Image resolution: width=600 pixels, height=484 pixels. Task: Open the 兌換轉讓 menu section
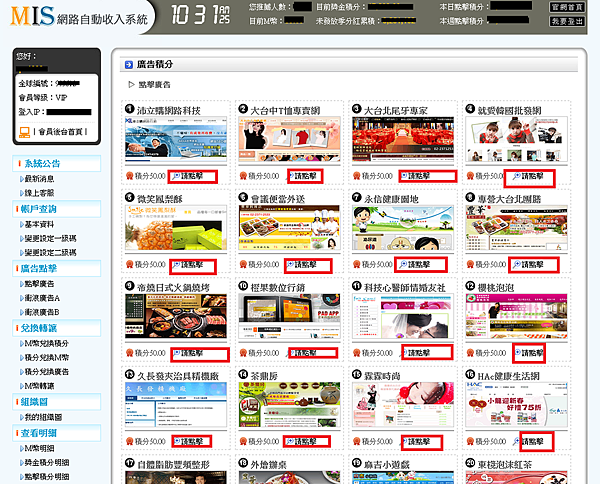pyautogui.click(x=57, y=328)
